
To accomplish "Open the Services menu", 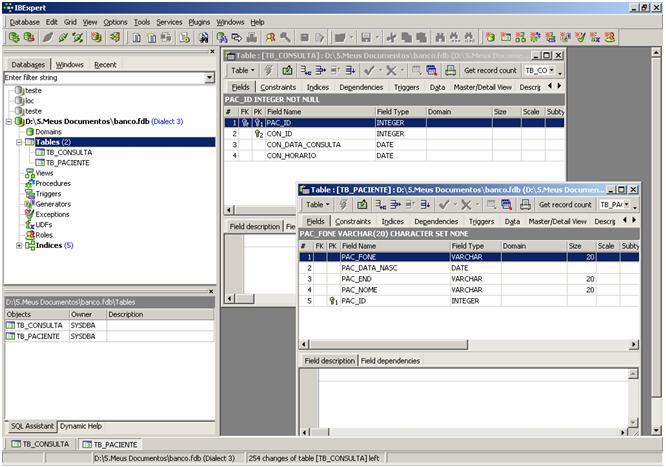I will 169,21.
